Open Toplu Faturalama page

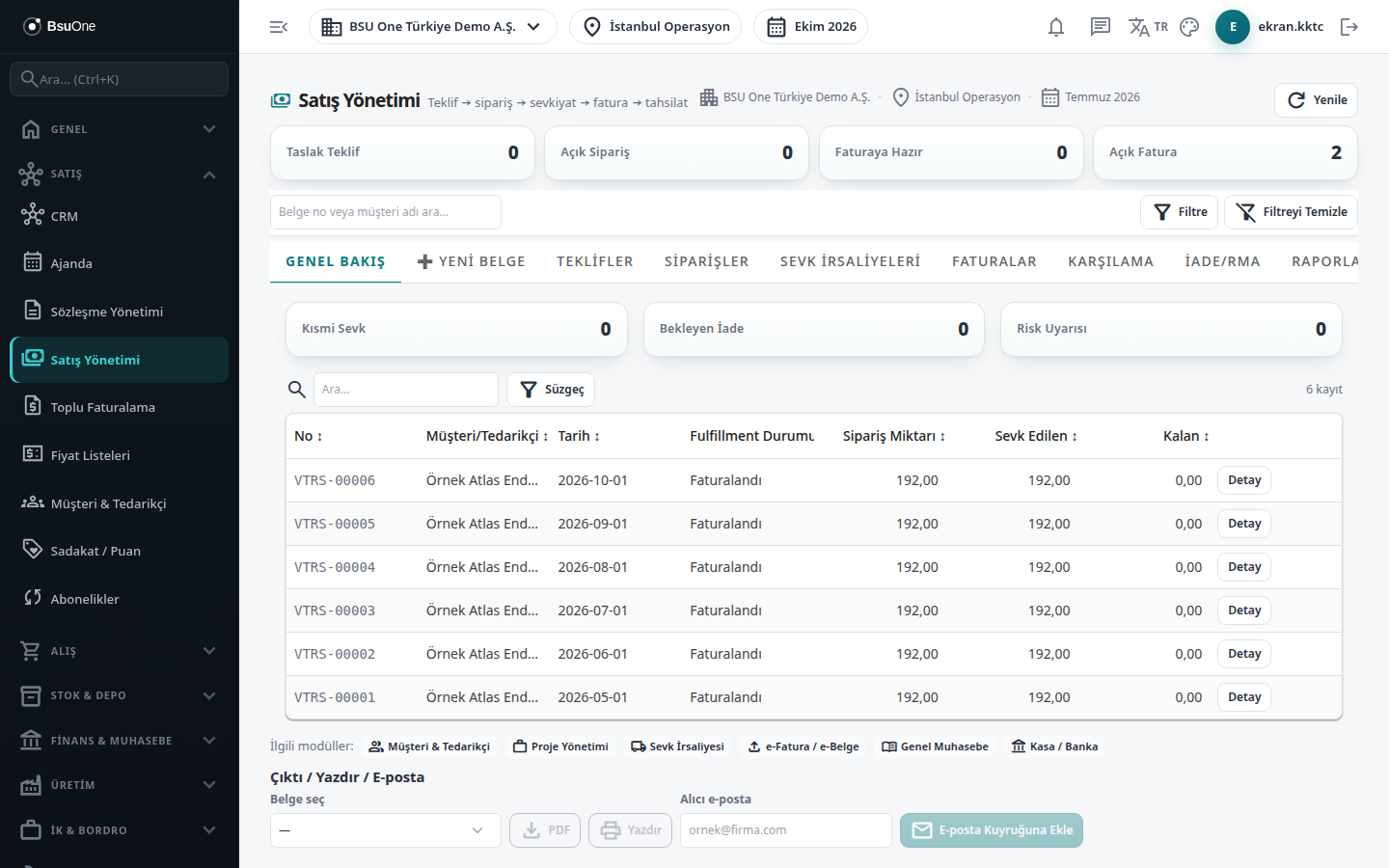pyautogui.click(x=120, y=407)
